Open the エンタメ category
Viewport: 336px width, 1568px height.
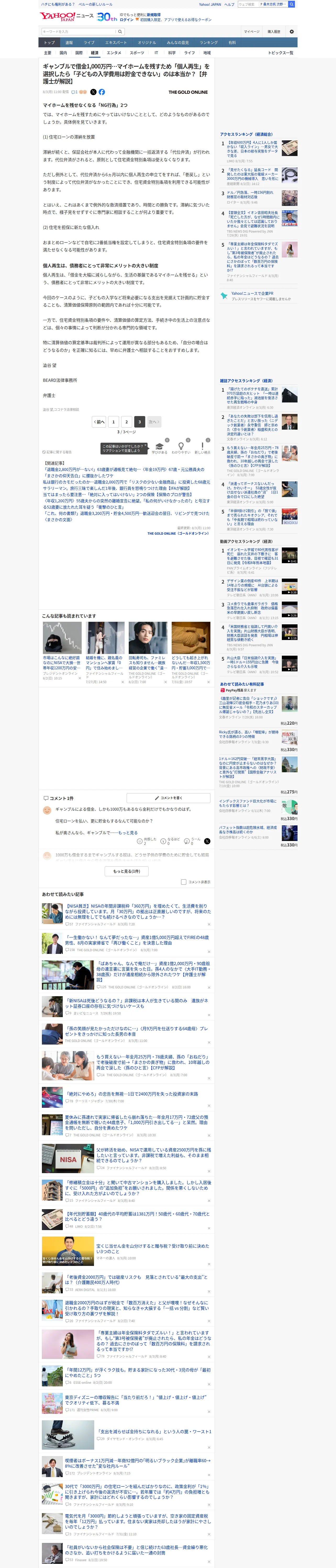[114, 53]
